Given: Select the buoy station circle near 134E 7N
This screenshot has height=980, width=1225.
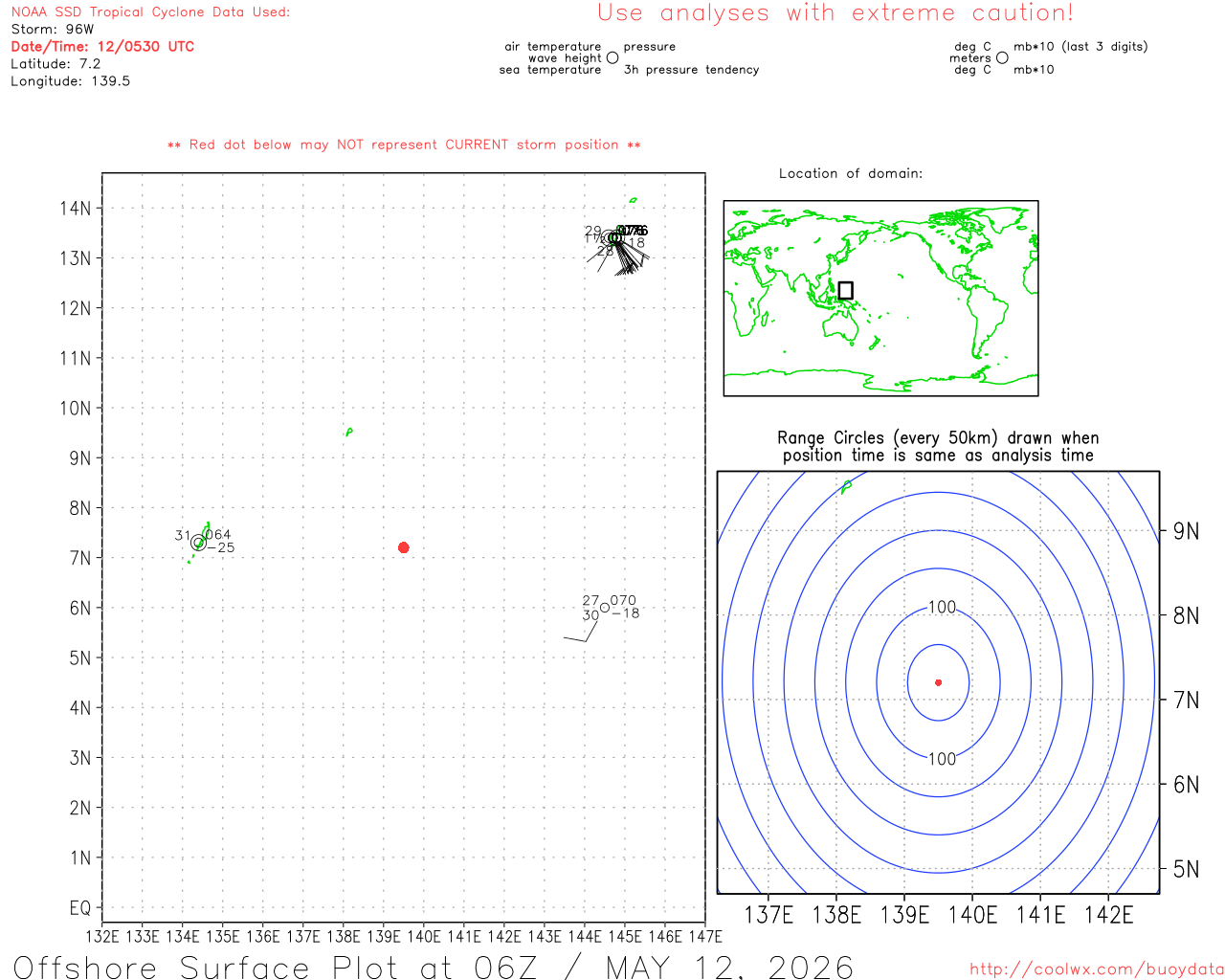Looking at the screenshot, I should click(198, 543).
